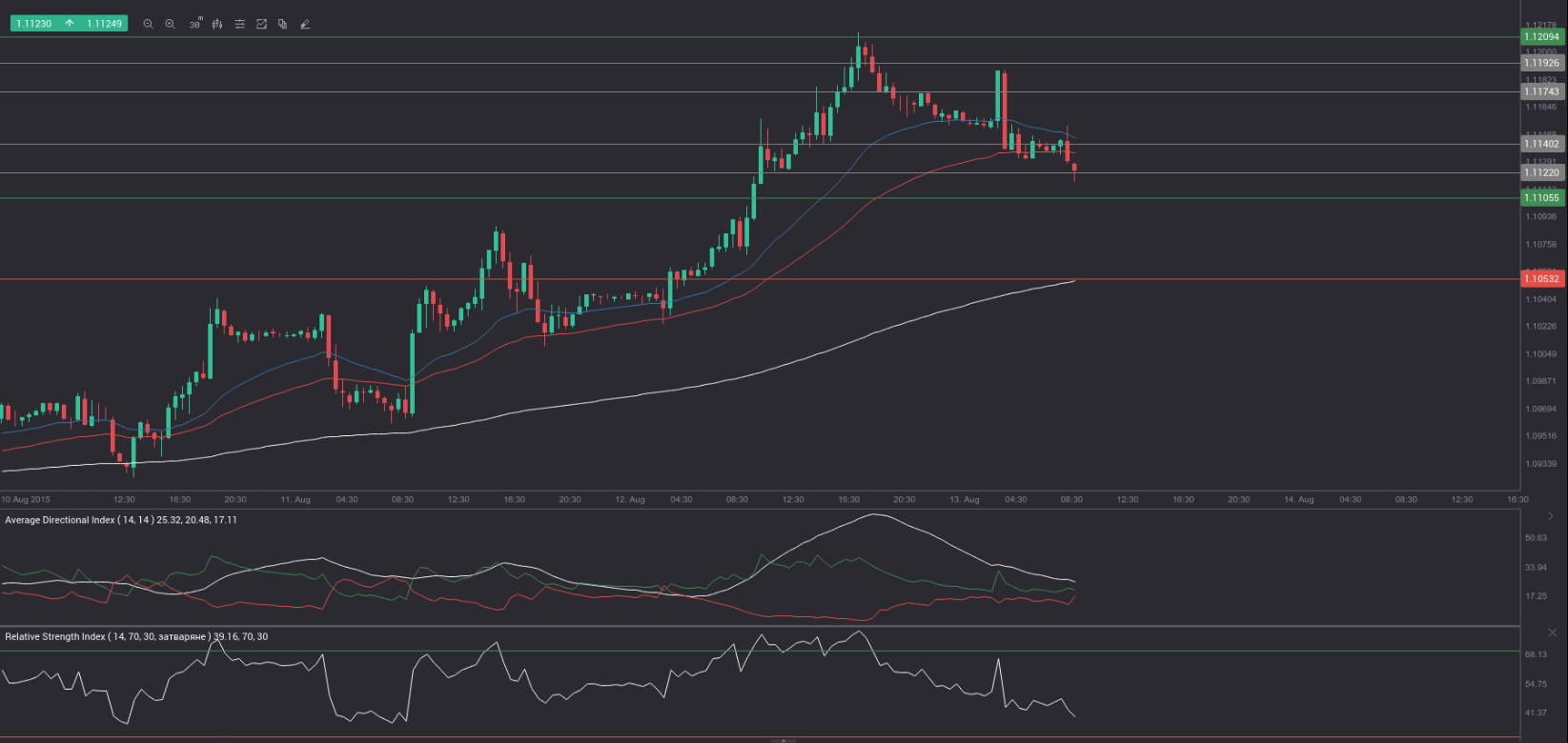Select the 1.12094 green price level tag
1568x743 pixels.
pos(1540,37)
